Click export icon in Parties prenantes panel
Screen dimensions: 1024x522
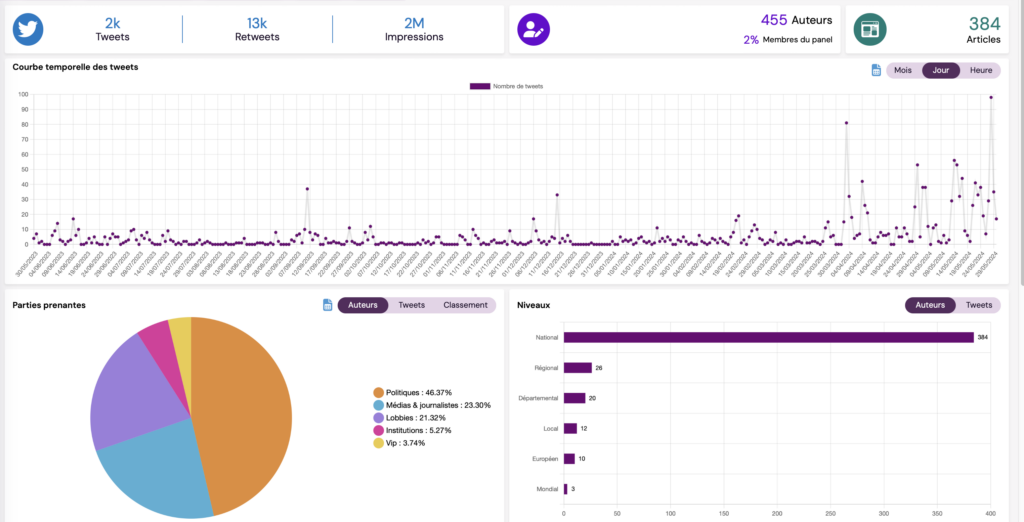pyautogui.click(x=327, y=305)
